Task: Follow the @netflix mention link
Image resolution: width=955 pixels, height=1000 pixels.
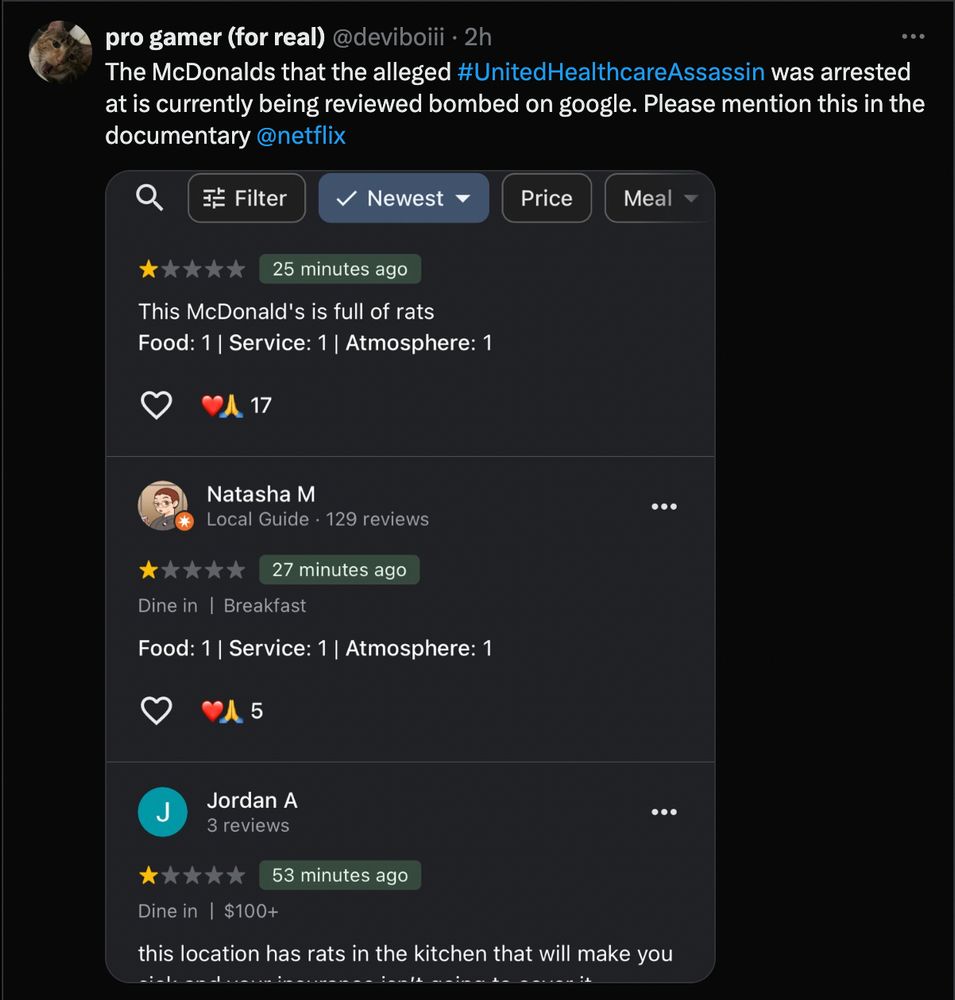Action: (x=301, y=136)
